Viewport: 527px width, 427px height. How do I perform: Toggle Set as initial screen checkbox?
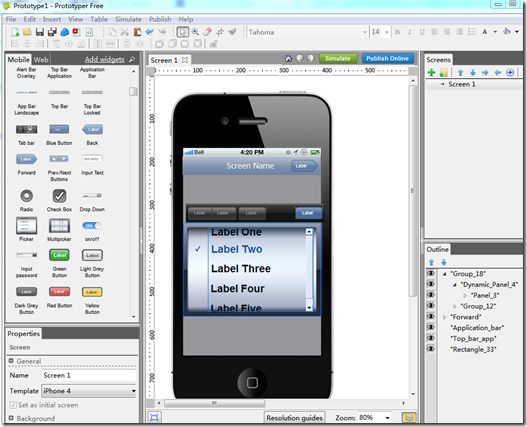pos(13,405)
